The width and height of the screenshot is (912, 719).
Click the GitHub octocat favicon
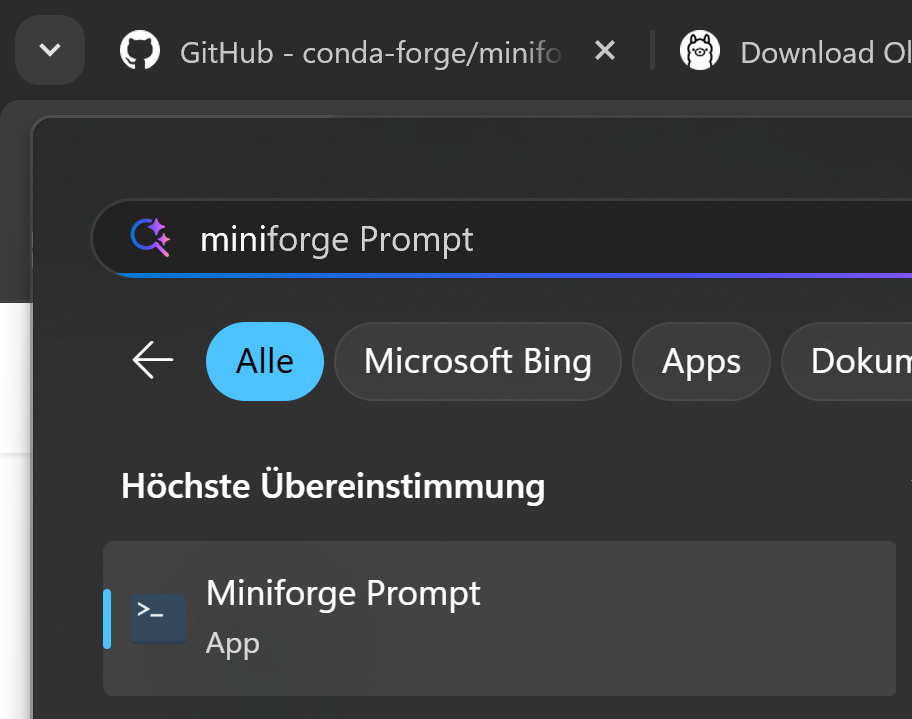(x=140, y=50)
